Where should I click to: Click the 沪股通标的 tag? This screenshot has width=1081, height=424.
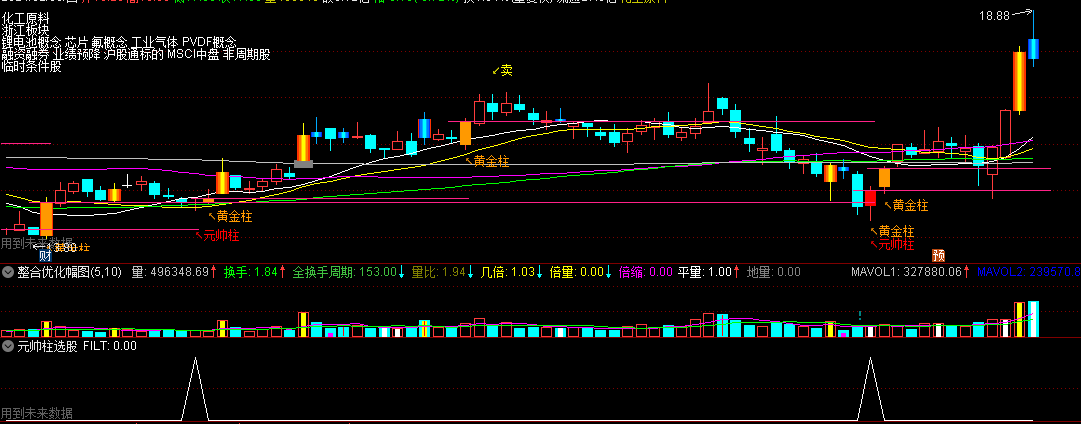click(x=134, y=54)
